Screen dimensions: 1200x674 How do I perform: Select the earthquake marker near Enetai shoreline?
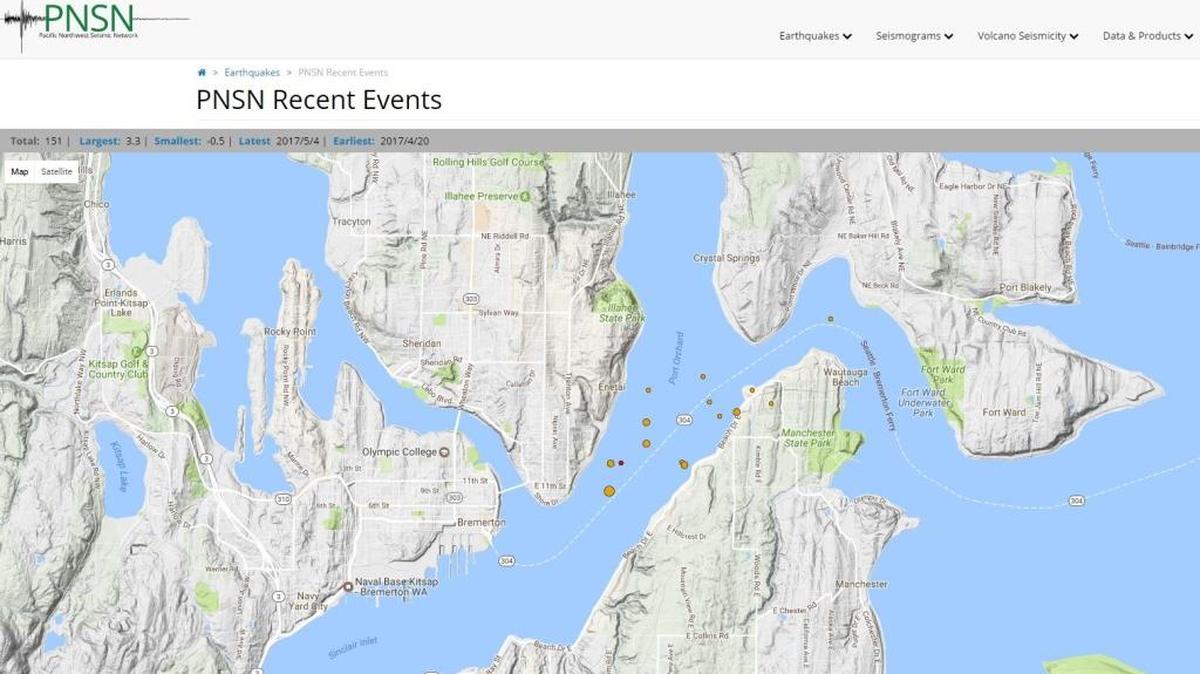[x=647, y=389]
